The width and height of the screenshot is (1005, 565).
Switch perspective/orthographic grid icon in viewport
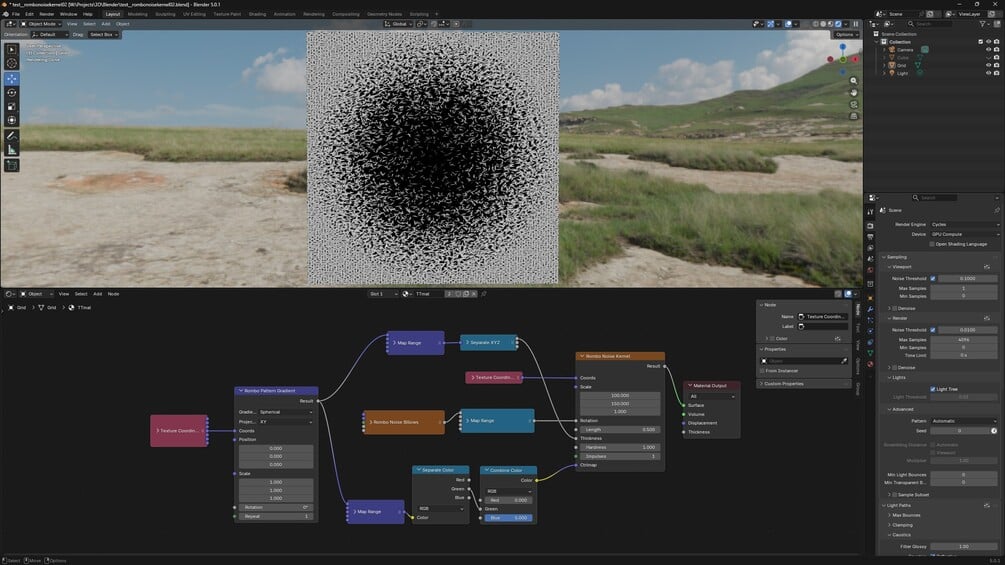tap(853, 116)
